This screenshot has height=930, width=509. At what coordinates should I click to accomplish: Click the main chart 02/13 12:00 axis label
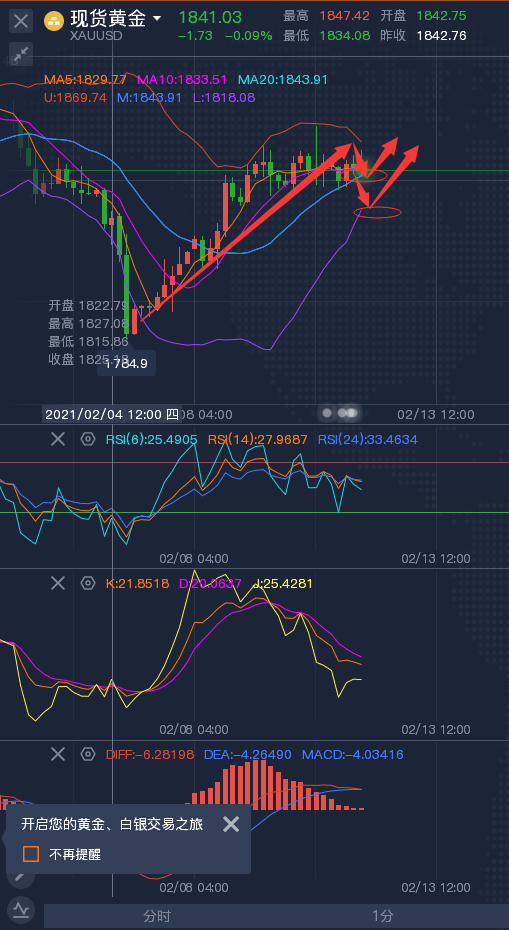[436, 414]
